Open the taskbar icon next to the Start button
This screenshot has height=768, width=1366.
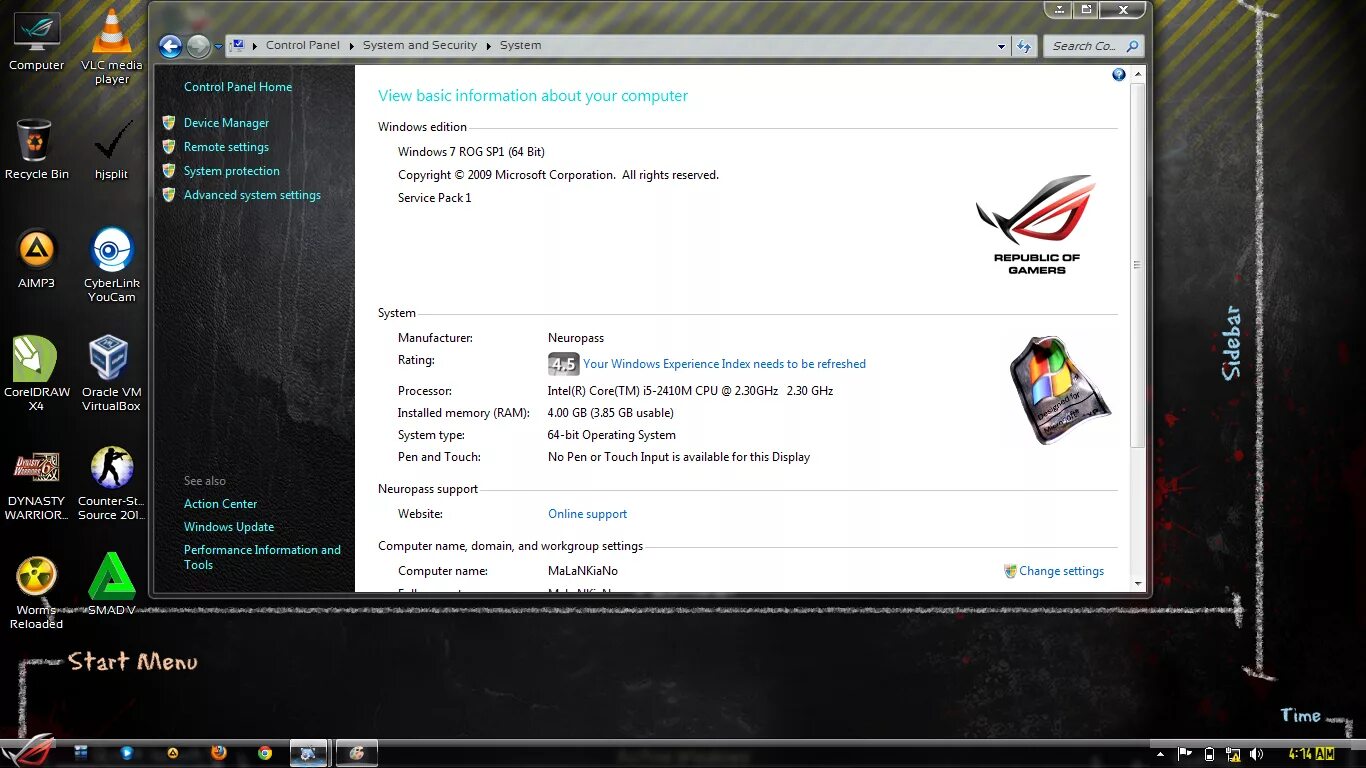pyautogui.click(x=81, y=752)
